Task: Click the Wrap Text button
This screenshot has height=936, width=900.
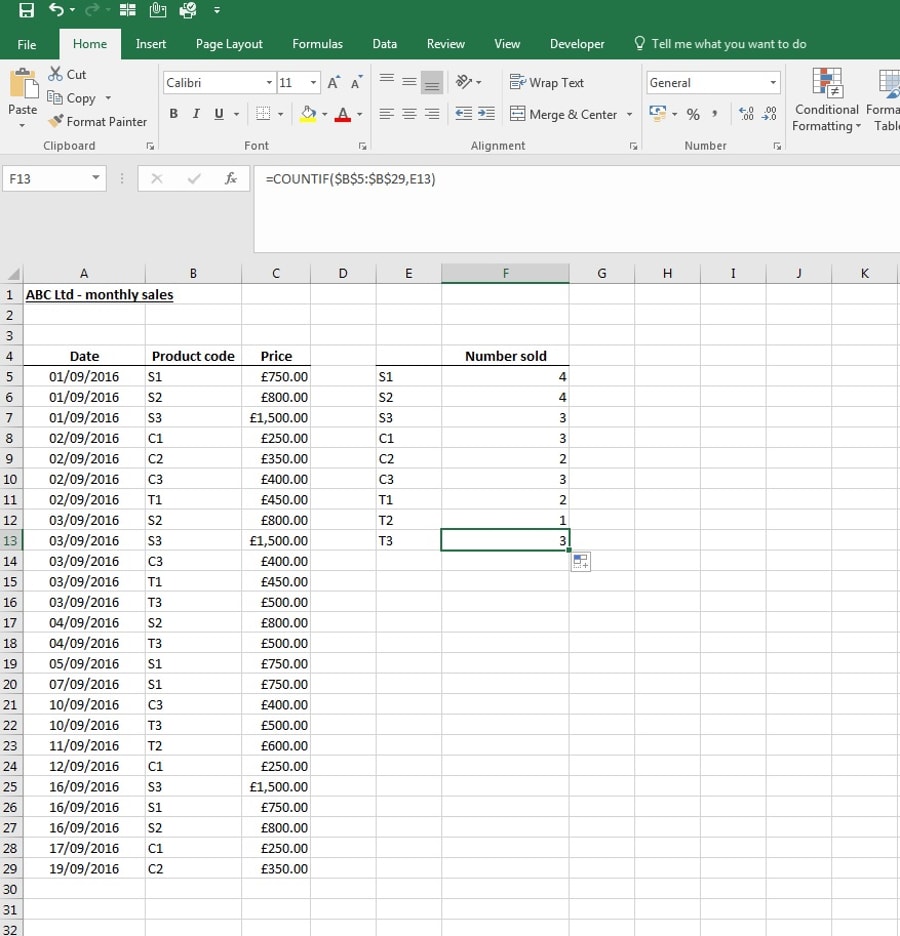Action: tap(547, 82)
